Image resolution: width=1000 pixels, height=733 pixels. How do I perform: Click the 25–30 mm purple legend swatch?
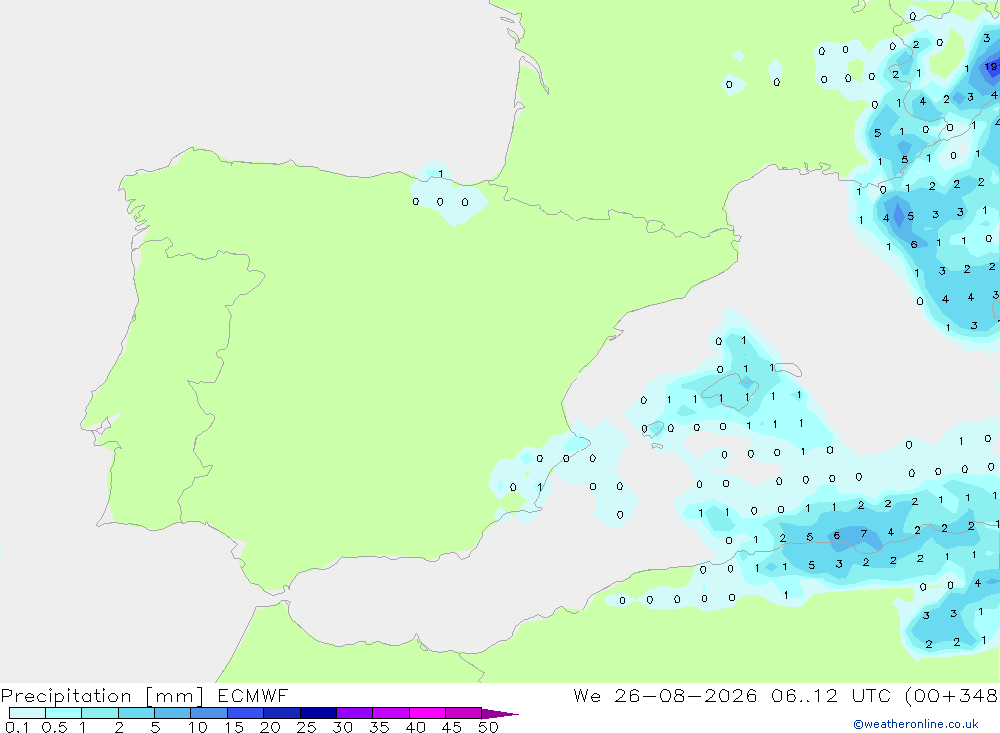click(318, 713)
